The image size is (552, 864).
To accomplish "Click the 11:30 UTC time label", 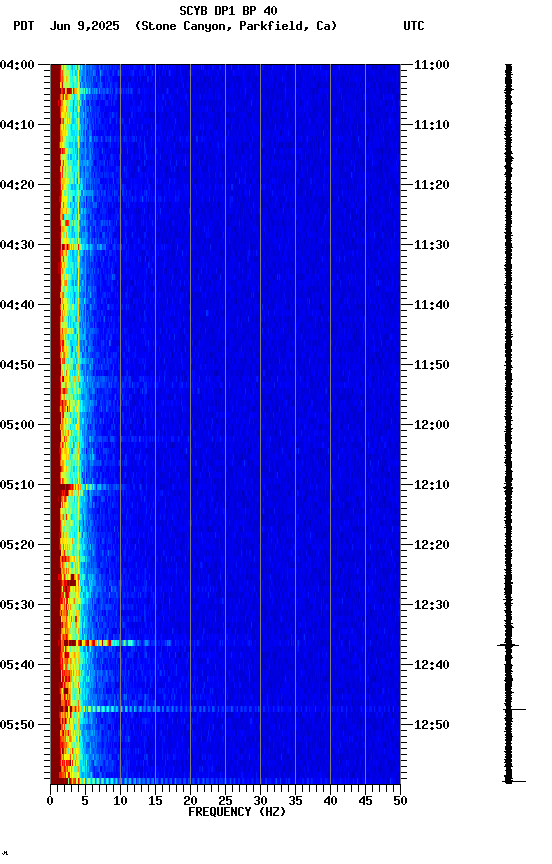I will (x=432, y=245).
